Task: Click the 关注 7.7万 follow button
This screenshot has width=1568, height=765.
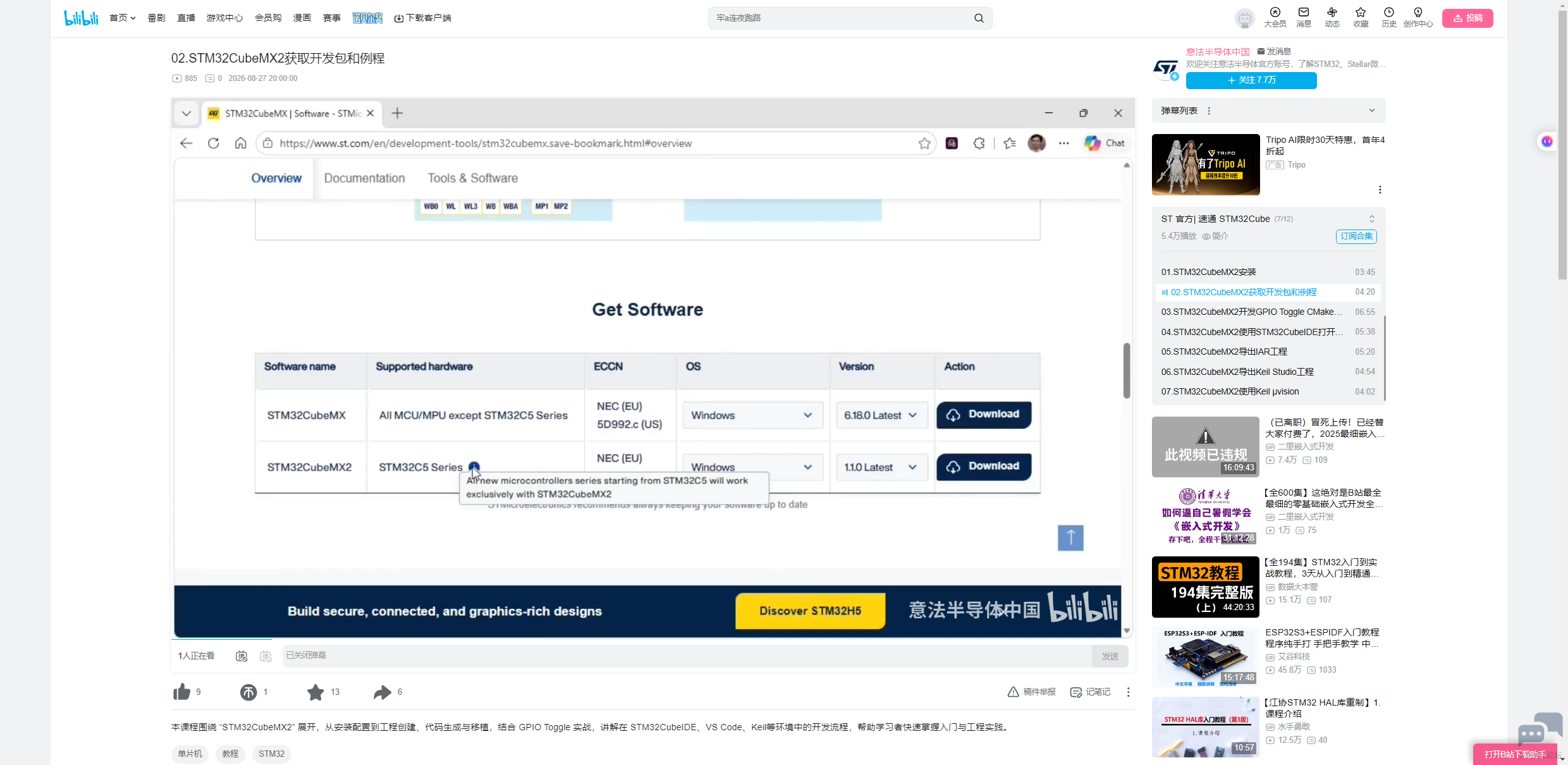Action: [1251, 80]
